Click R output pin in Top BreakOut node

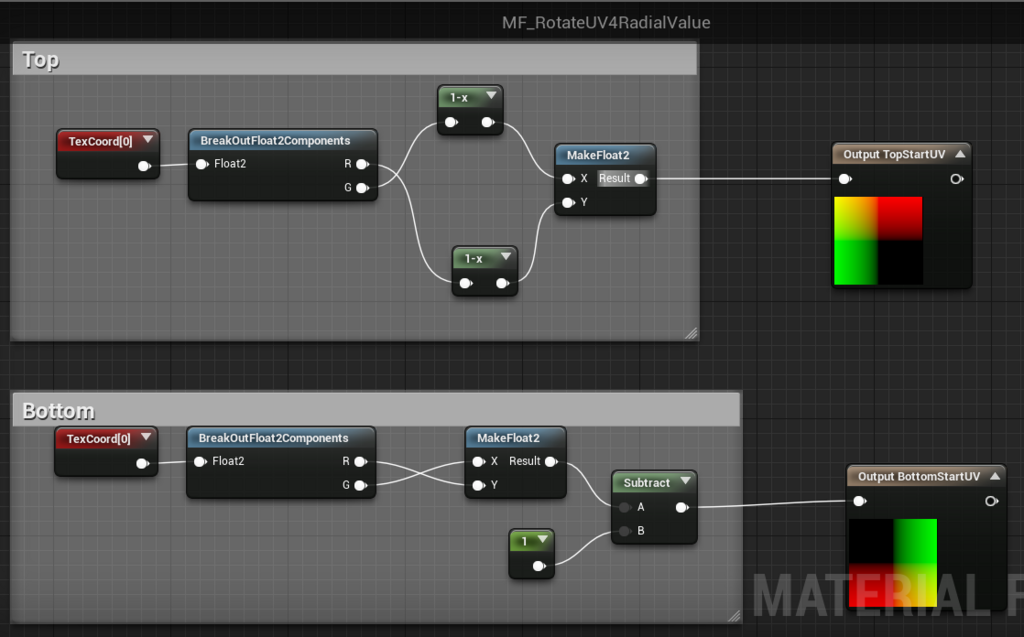coord(362,164)
